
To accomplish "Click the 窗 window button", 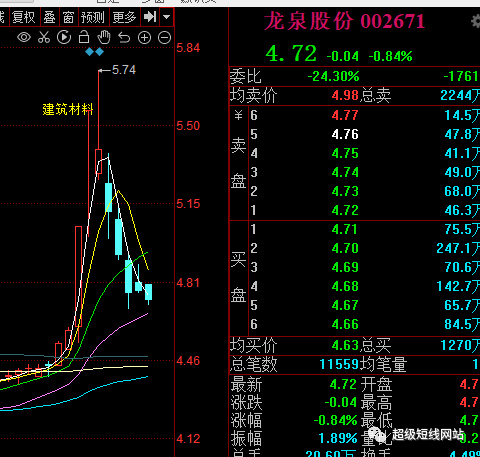I will pos(68,17).
